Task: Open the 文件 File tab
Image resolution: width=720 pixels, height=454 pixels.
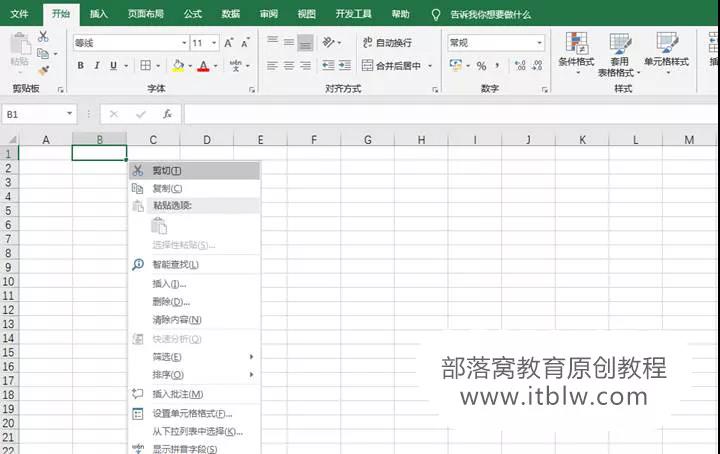Action: pos(19,14)
